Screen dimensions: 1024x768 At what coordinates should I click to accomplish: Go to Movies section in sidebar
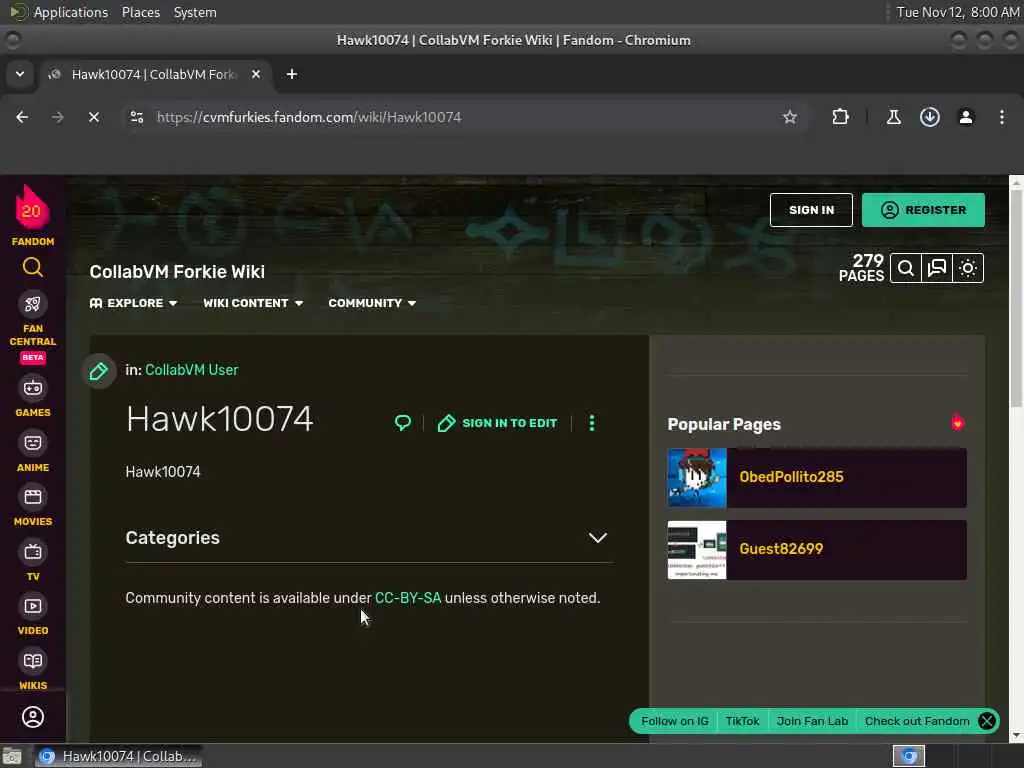(33, 506)
